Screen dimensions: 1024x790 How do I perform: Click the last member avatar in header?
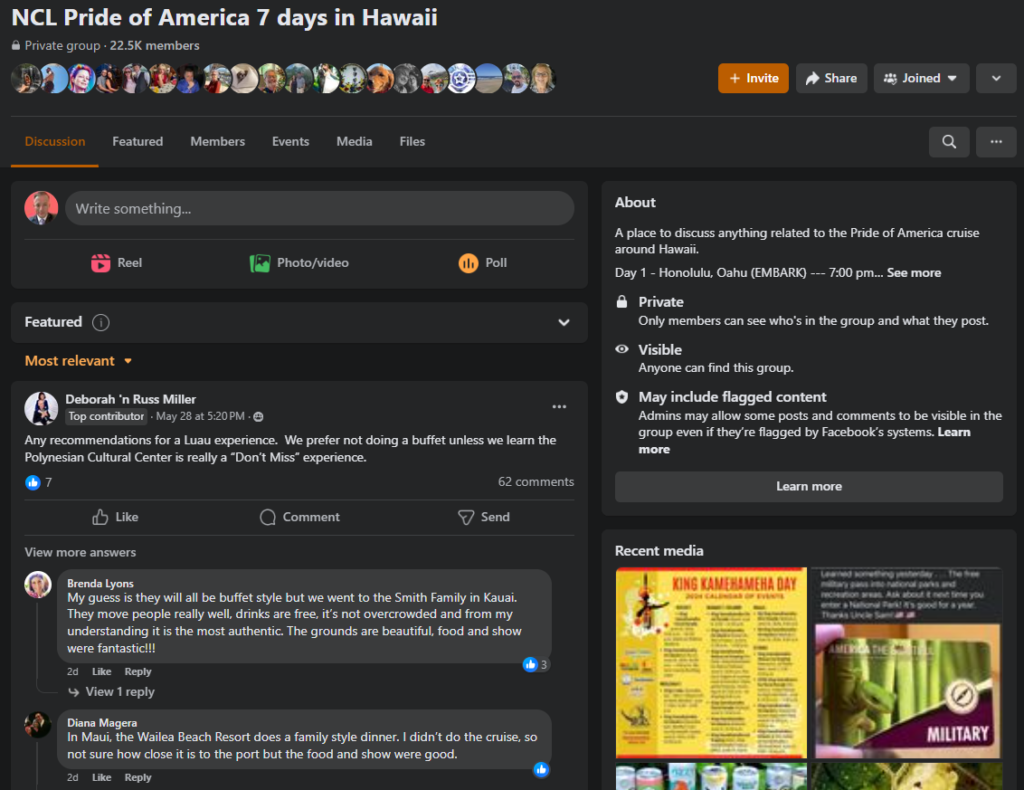(x=543, y=79)
